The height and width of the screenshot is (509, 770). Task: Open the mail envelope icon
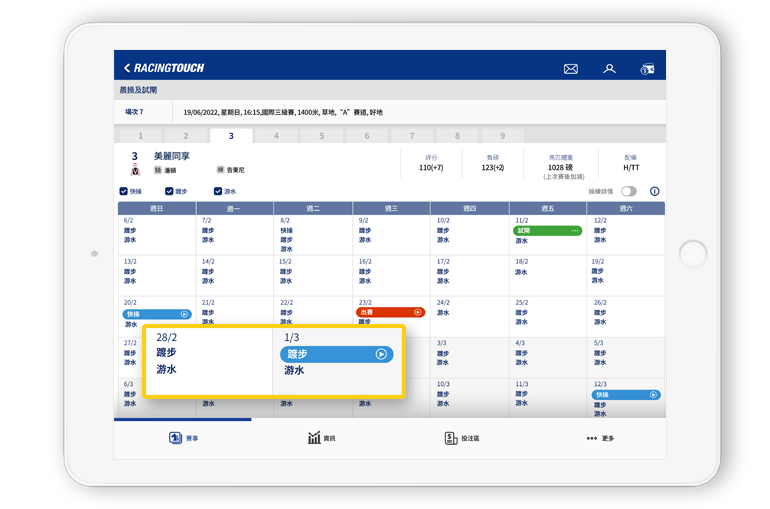[571, 69]
